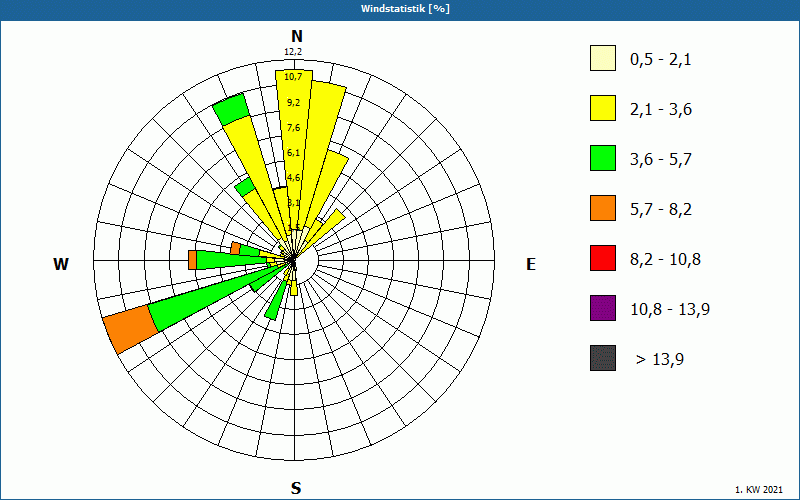
Task: Click the '1. KW 2021' label
Action: (759, 489)
